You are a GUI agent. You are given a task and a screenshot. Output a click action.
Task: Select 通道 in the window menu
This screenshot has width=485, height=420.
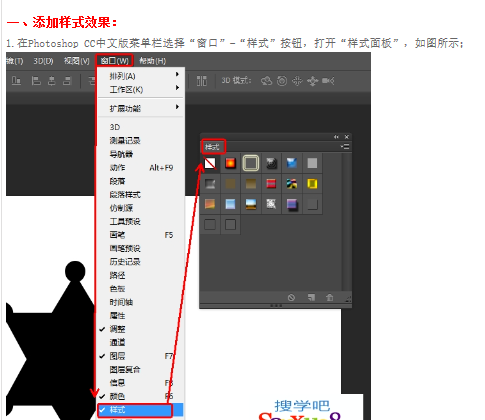point(140,343)
